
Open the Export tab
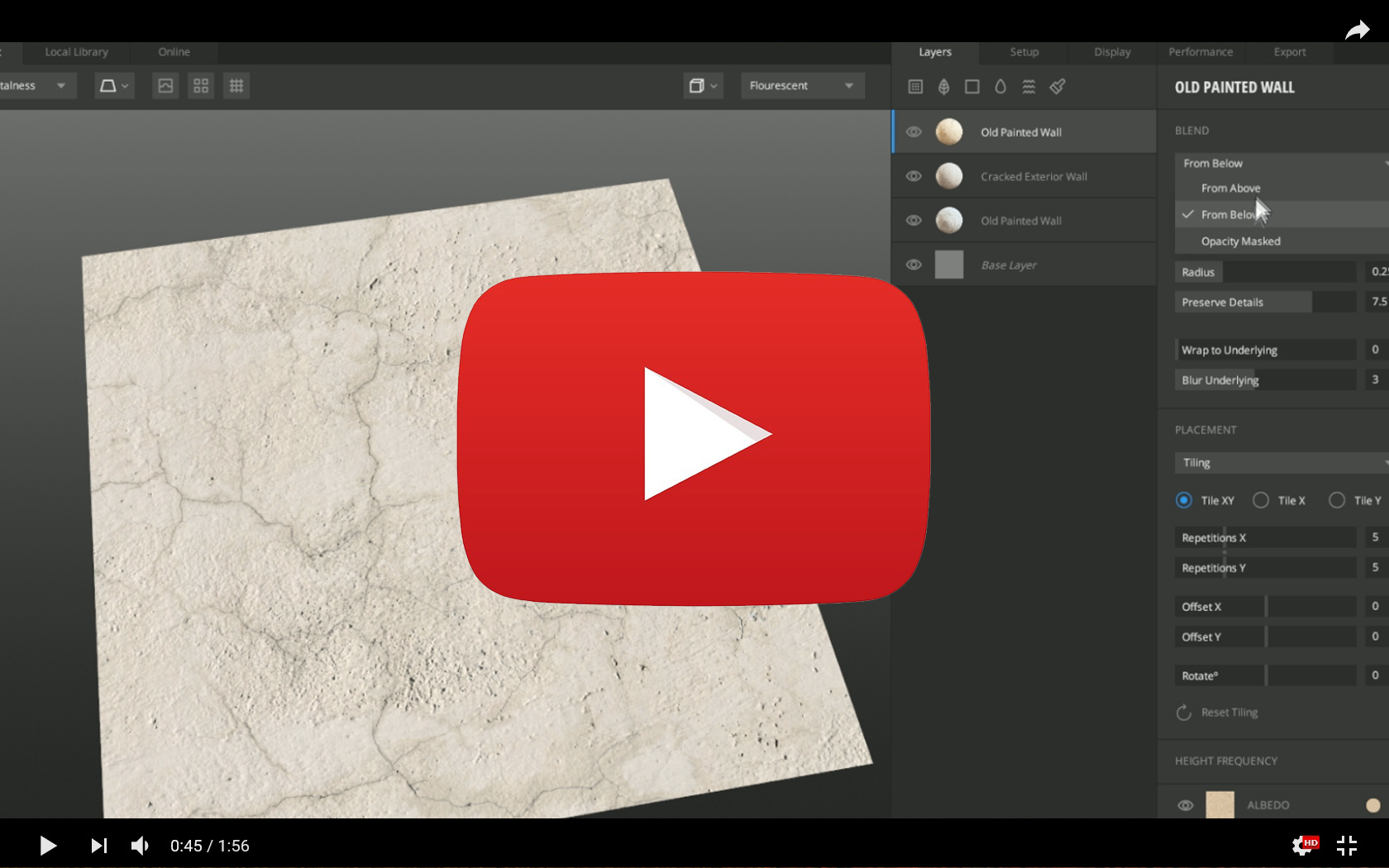1290,52
